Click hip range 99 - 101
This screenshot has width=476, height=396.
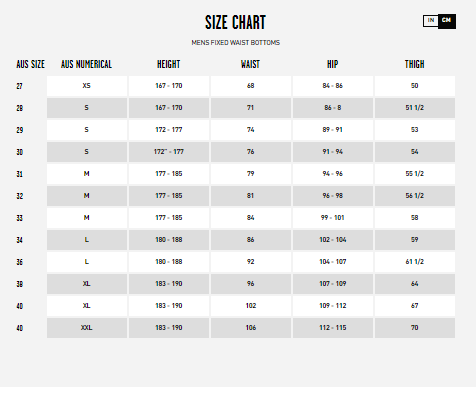pyautogui.click(x=333, y=218)
